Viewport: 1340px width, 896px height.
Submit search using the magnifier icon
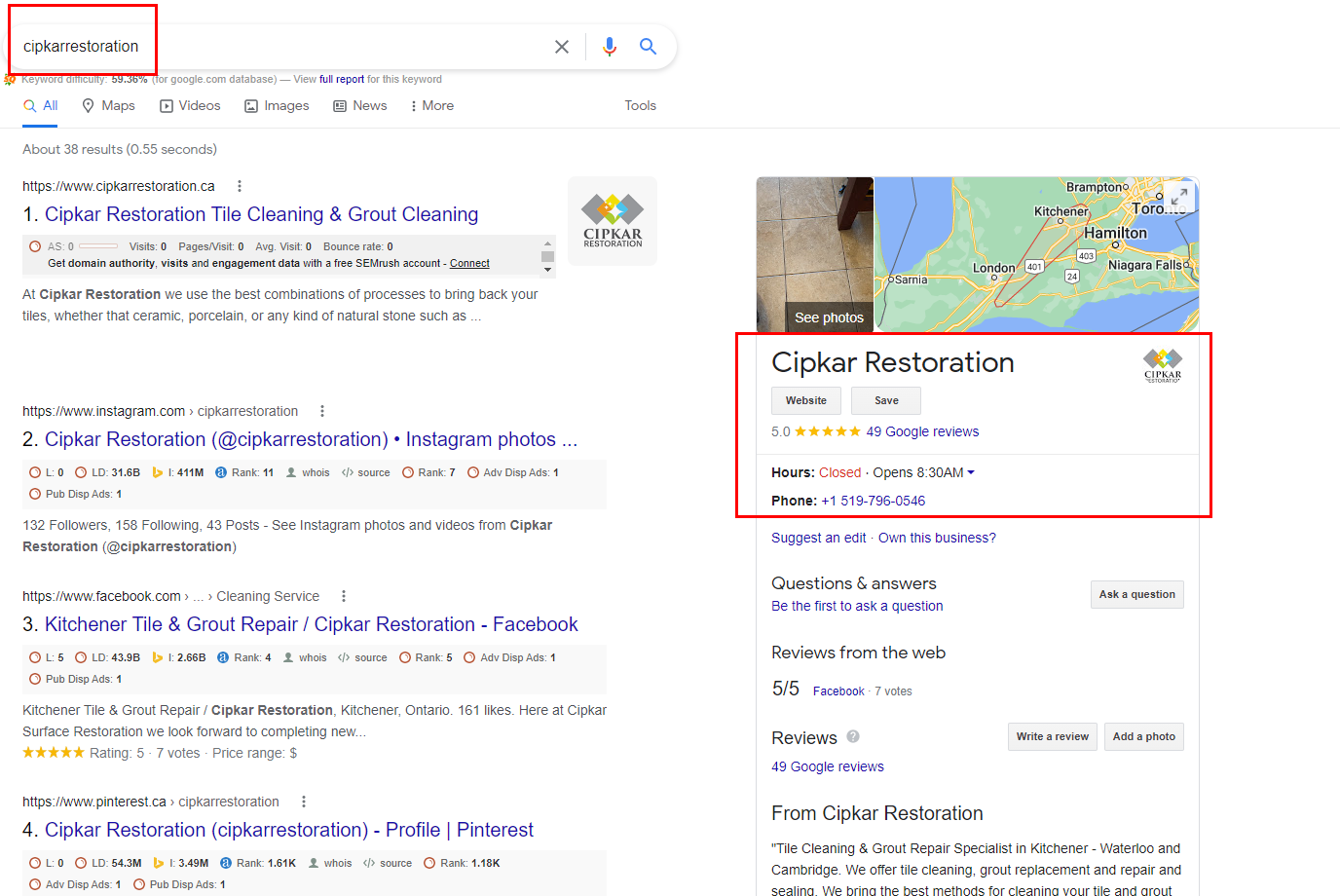coord(648,46)
